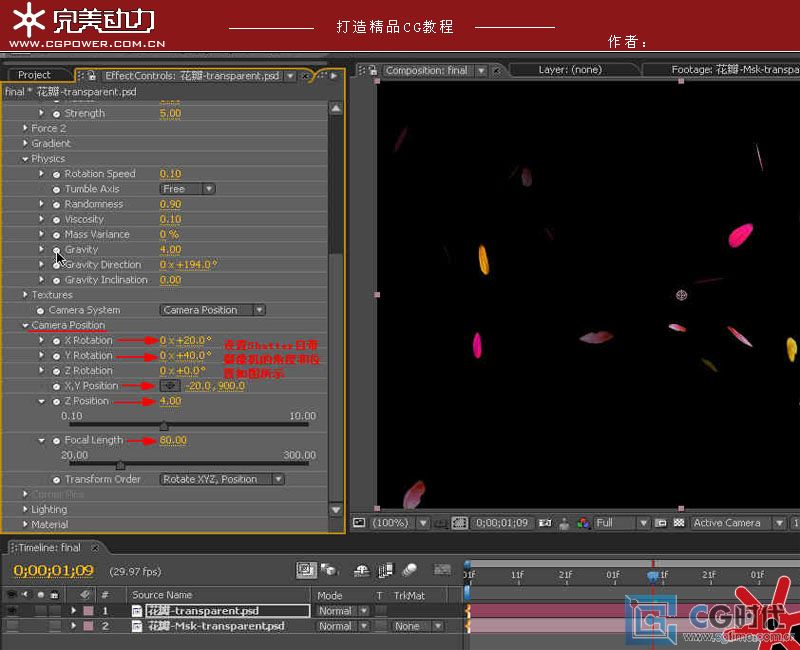800x650 pixels.
Task: Collapse Camera Position group
Action: [24, 326]
